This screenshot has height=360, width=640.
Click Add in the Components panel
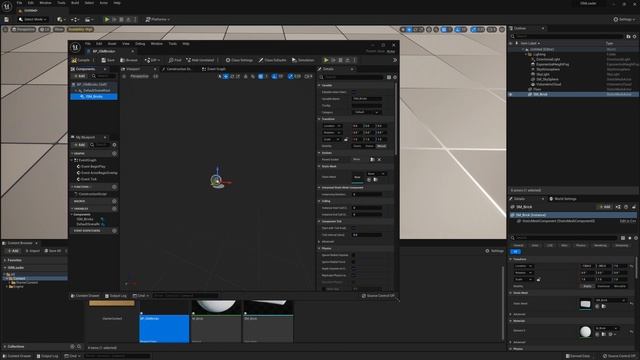pos(80,76)
